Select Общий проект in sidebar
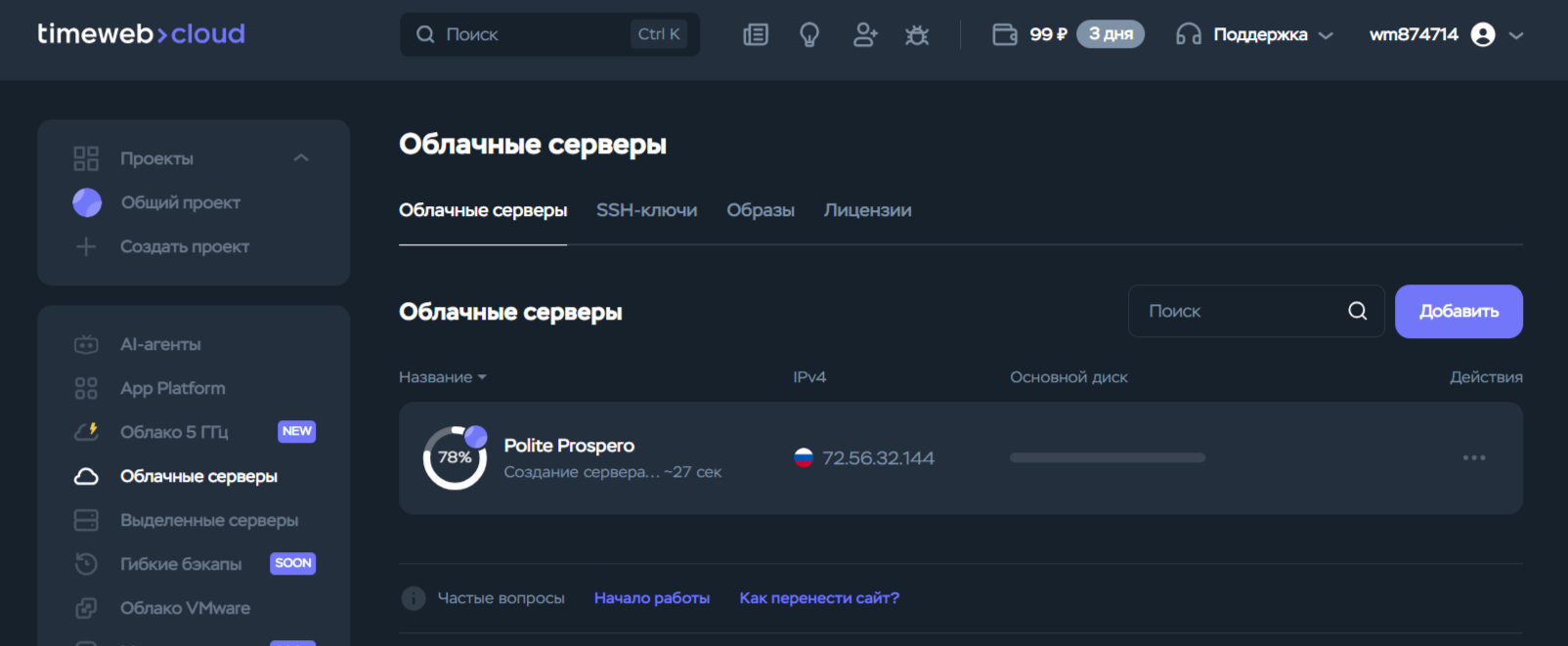Image resolution: width=1568 pixels, height=646 pixels. click(x=181, y=202)
